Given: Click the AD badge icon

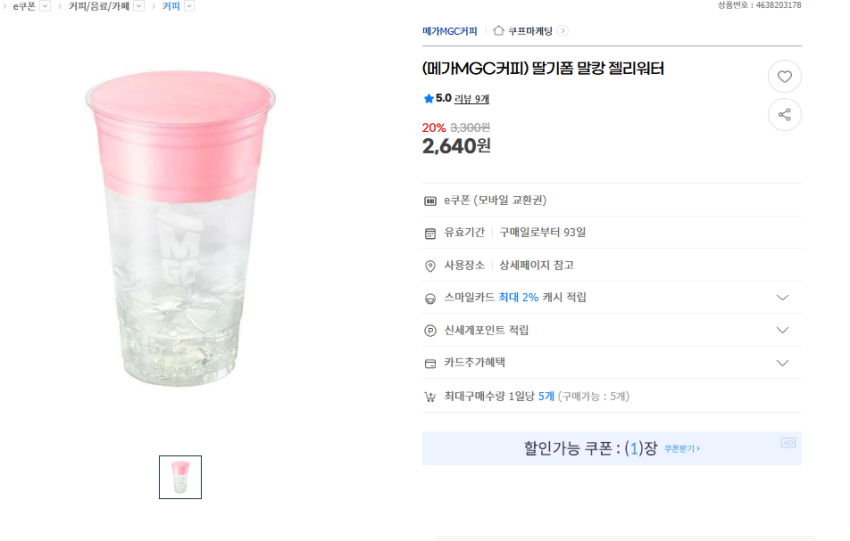Looking at the screenshot, I should pos(788,442).
